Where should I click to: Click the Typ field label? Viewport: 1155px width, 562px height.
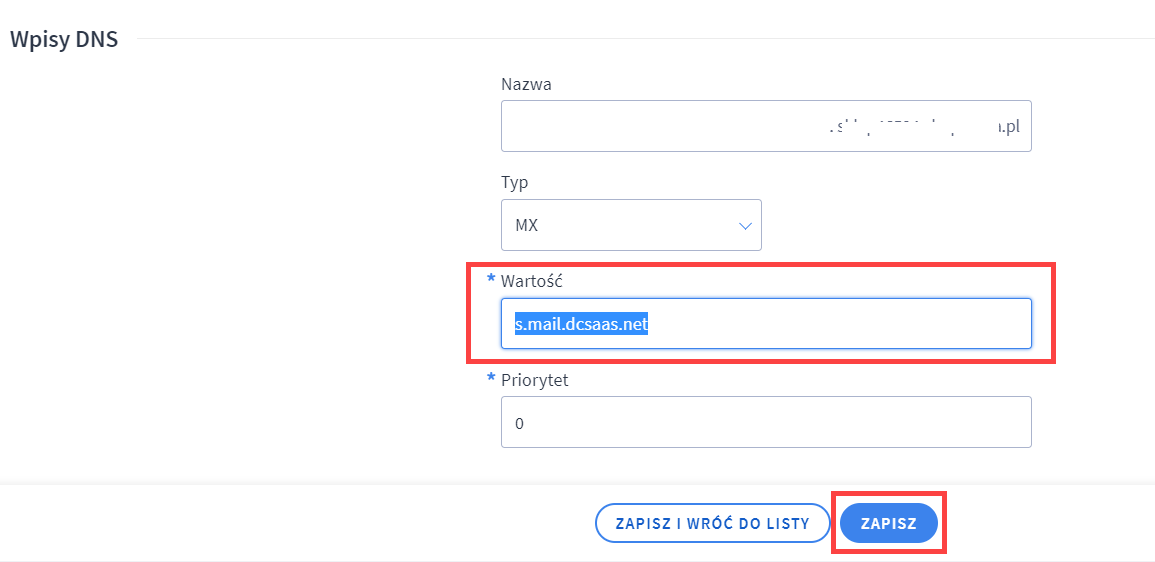(514, 182)
